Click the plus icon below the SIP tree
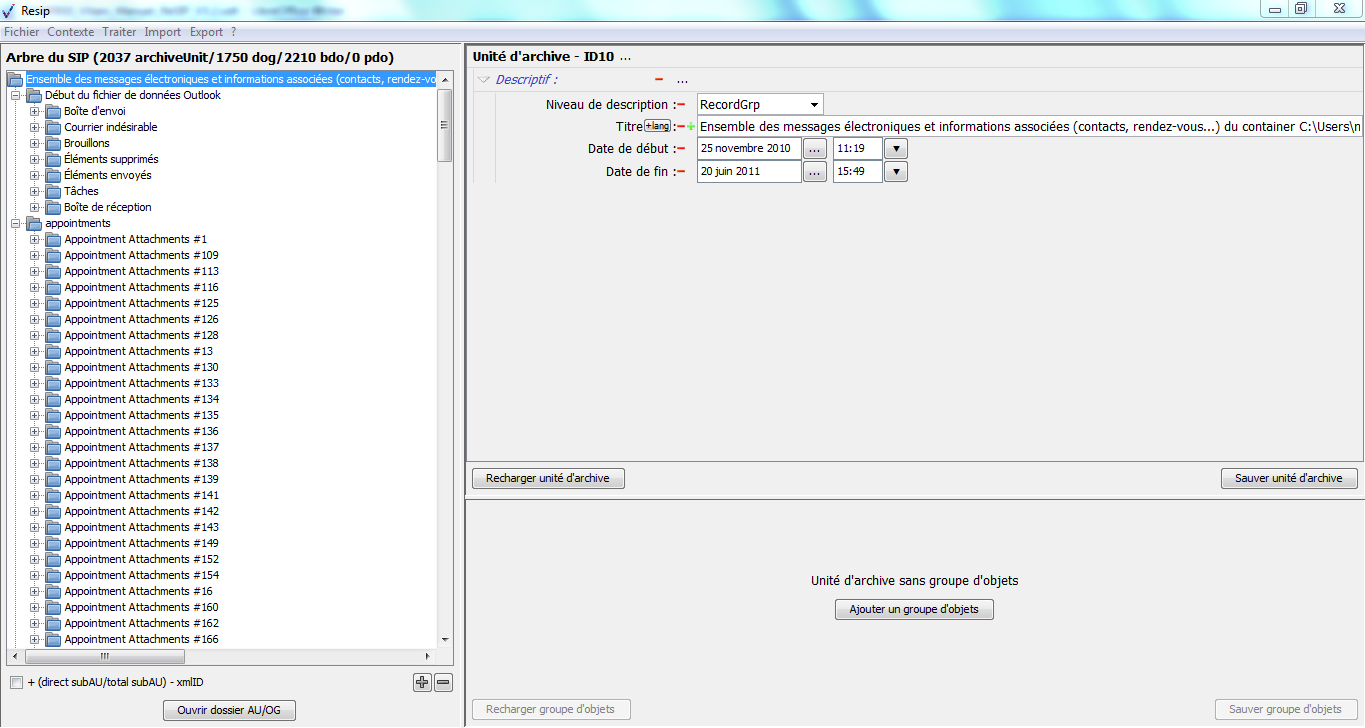The width and height of the screenshot is (1365, 728). pyautogui.click(x=422, y=683)
